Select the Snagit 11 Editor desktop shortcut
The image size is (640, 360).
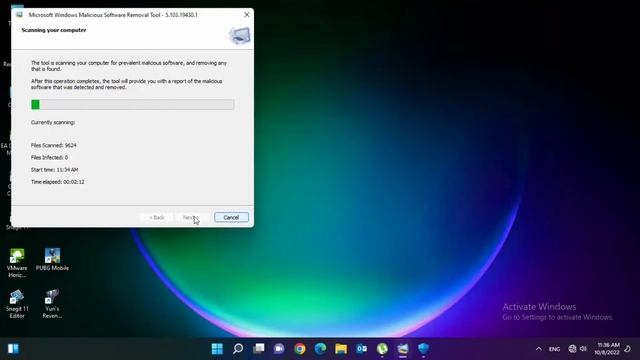(17, 304)
